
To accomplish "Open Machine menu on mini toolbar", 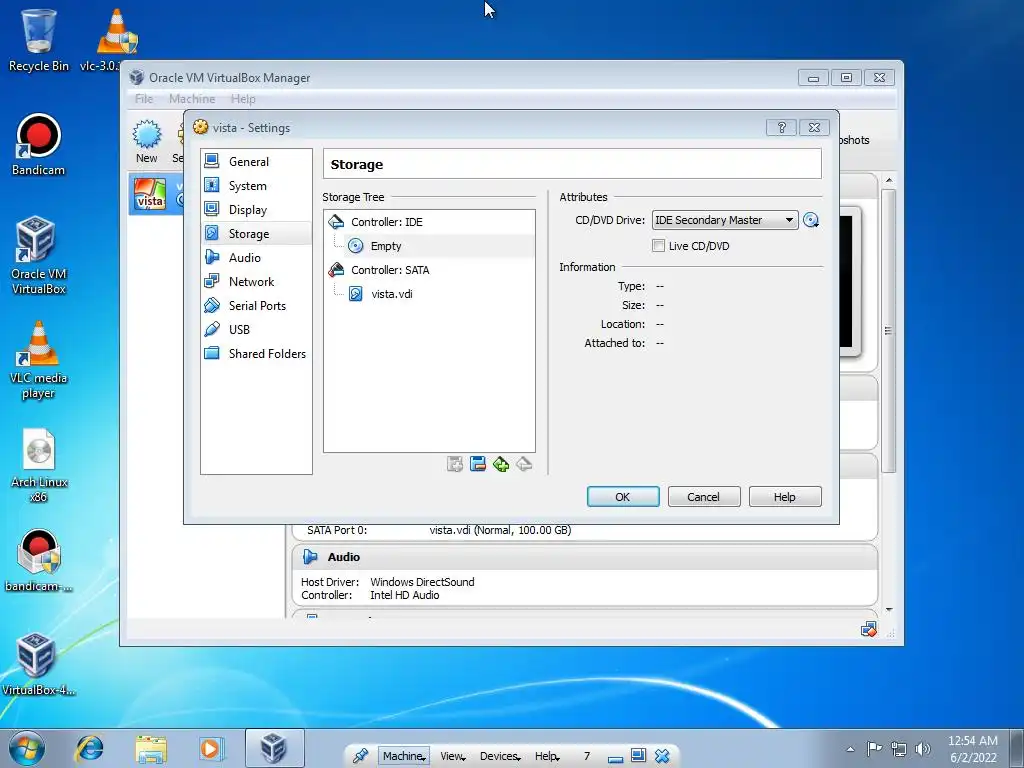I will [404, 756].
